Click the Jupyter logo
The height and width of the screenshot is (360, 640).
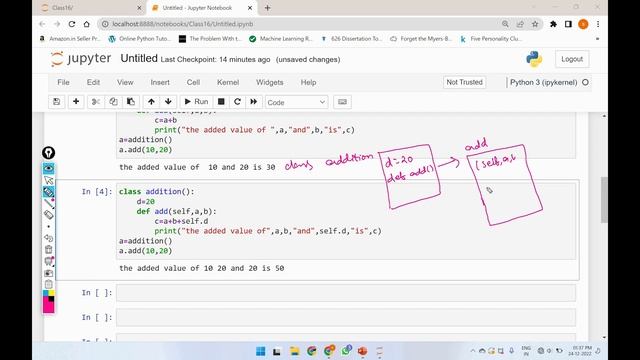[x=81, y=59]
